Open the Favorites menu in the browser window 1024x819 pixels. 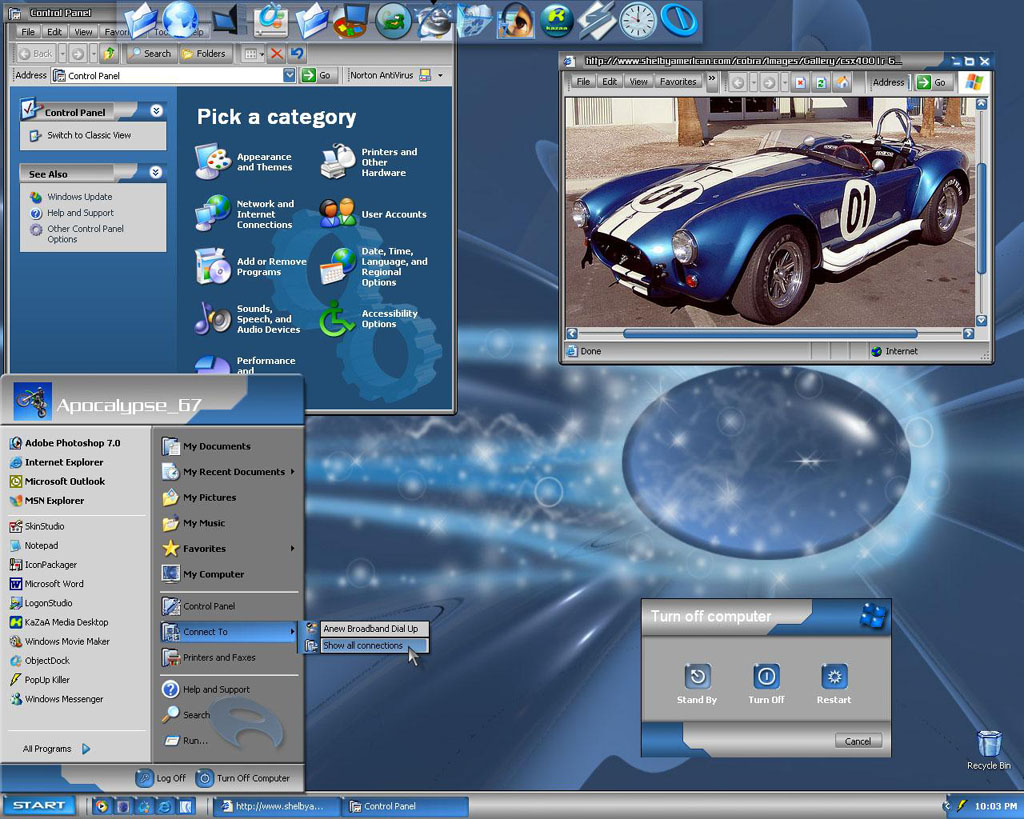pos(678,82)
